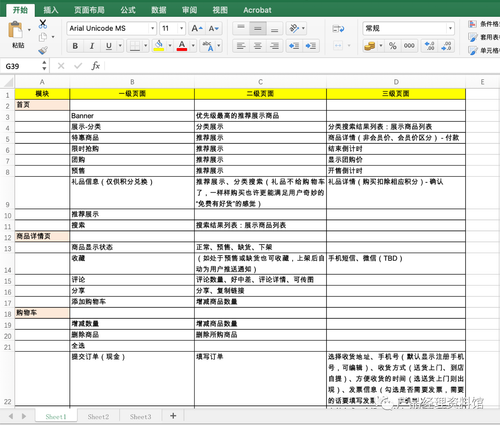Click the currency coins format icon

(370, 46)
